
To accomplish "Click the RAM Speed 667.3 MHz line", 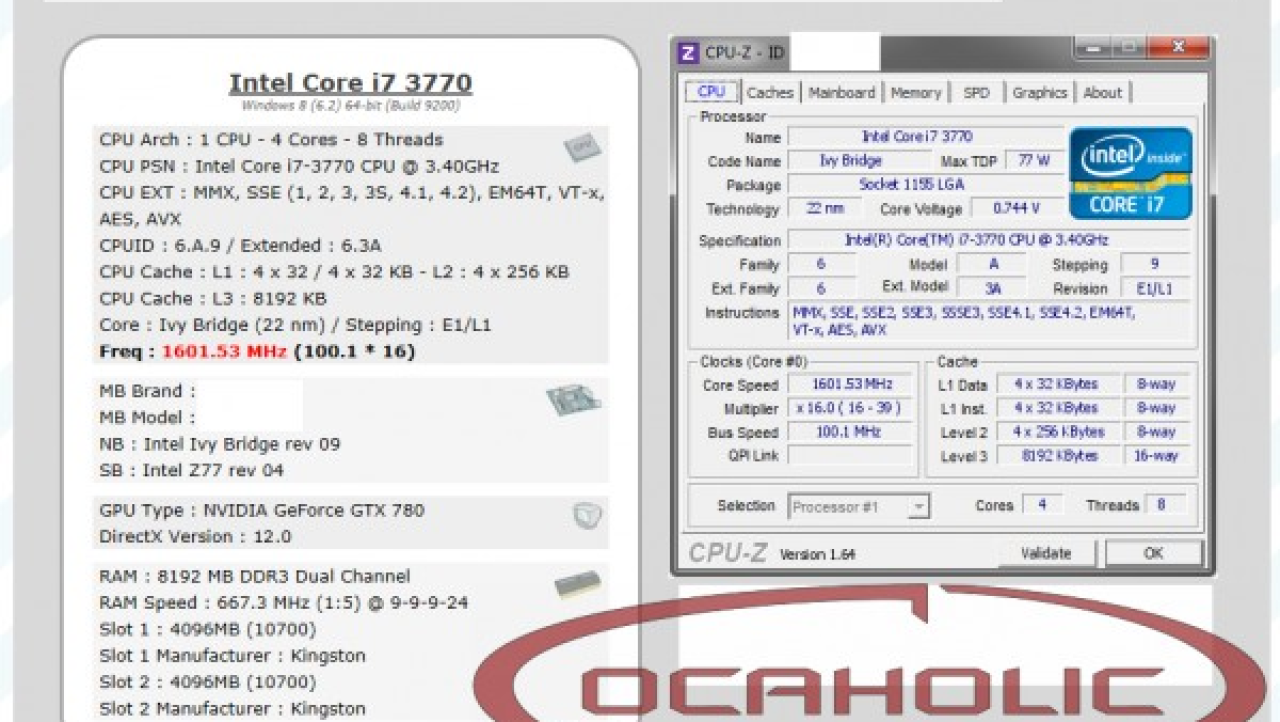I will coord(284,603).
